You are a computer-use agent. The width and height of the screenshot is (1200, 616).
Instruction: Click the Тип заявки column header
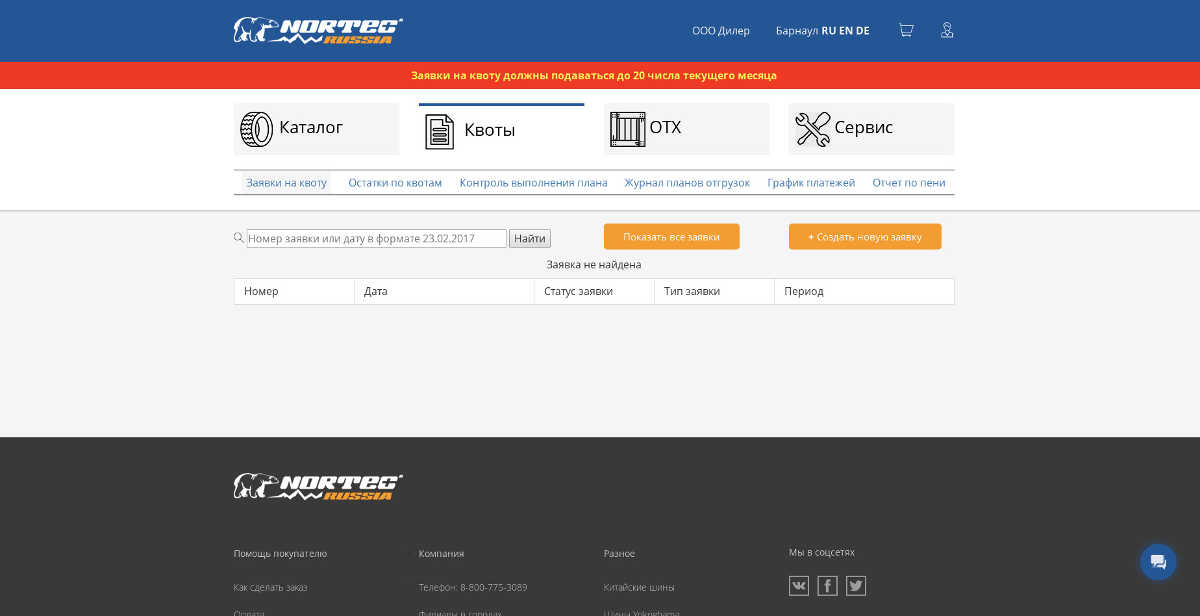[714, 291]
